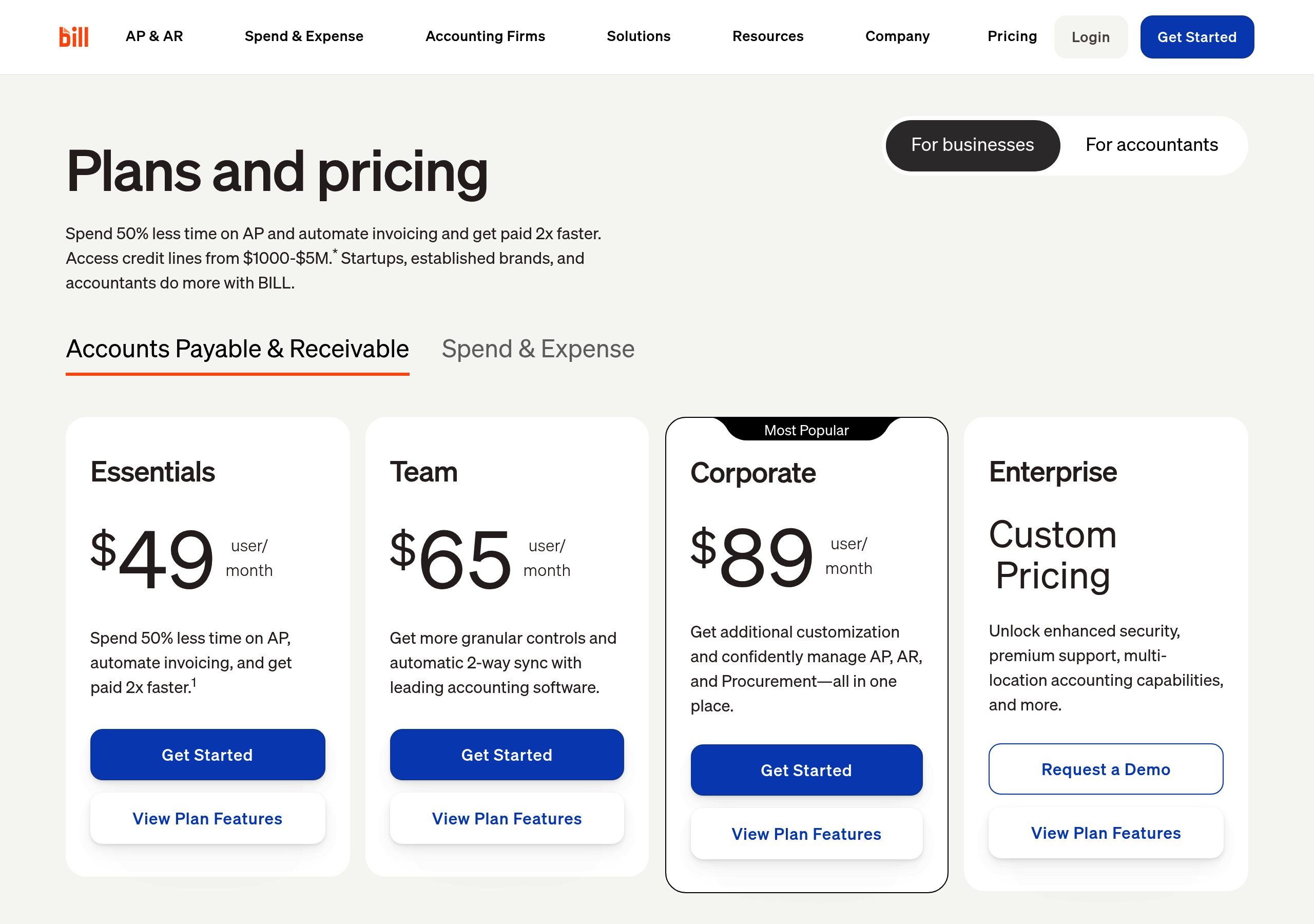Open the Spend & Expense navigation menu
Image resolution: width=1314 pixels, height=924 pixels.
(x=303, y=36)
